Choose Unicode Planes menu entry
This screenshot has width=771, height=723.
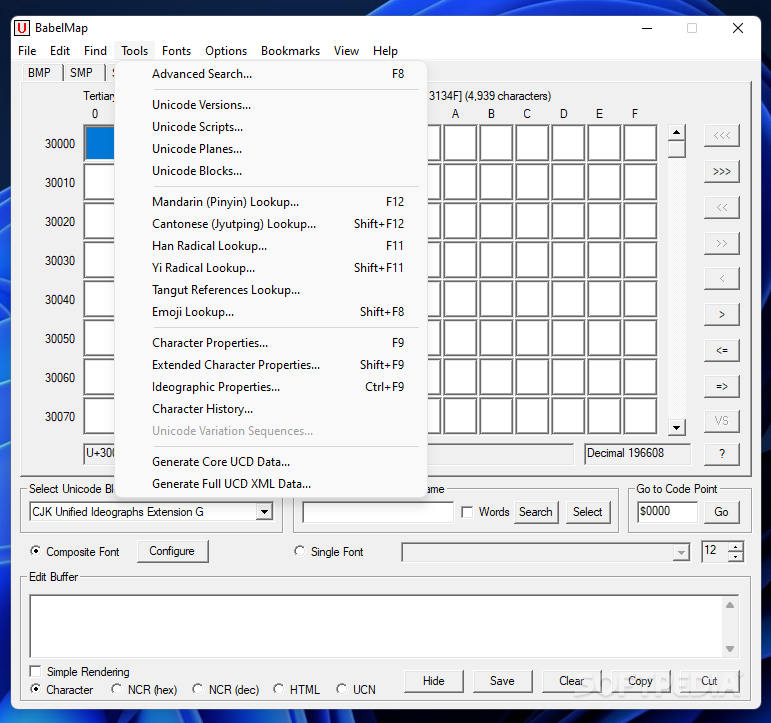270,149
